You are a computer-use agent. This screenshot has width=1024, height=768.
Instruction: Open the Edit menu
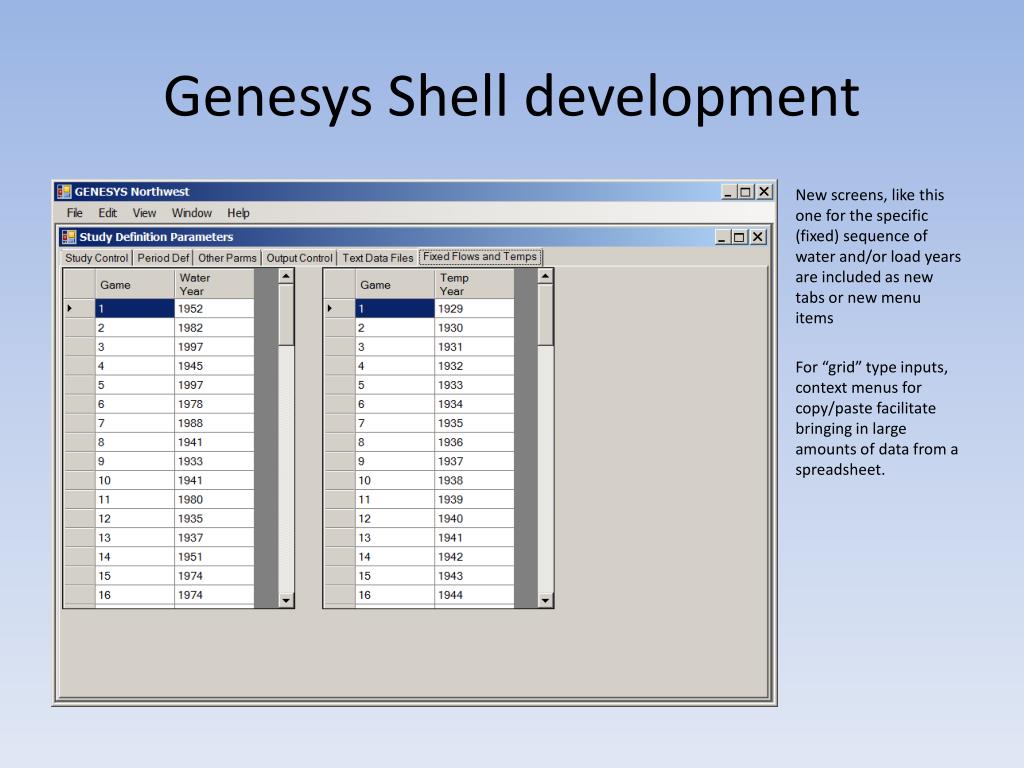point(107,213)
